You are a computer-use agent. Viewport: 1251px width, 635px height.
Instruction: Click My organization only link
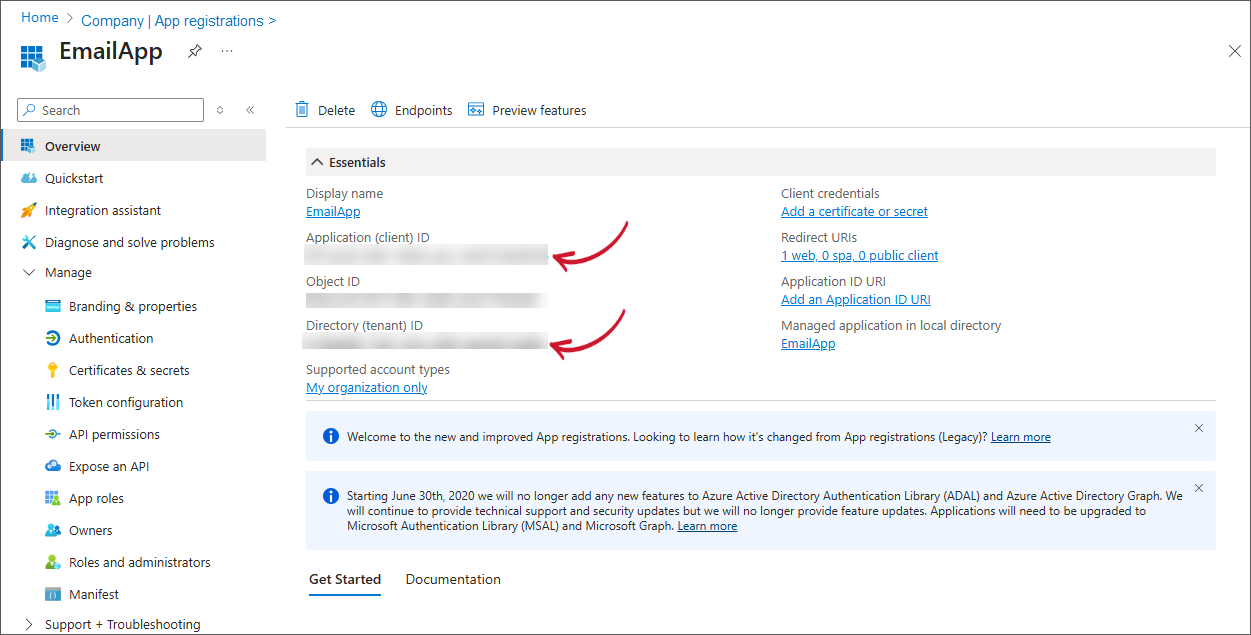pos(367,388)
